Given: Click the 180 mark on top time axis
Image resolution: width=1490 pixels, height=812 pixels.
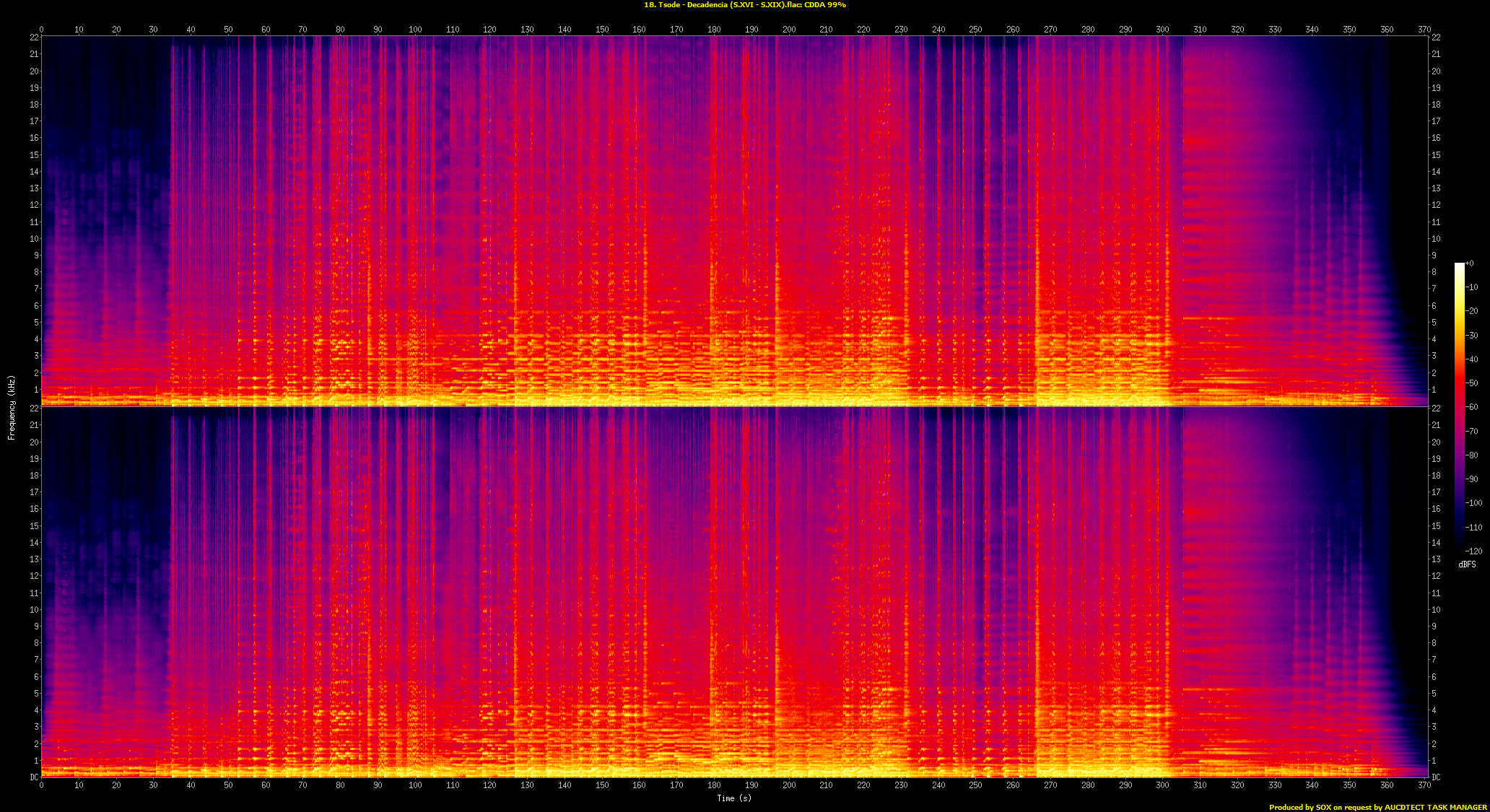Looking at the screenshot, I should pos(714,30).
